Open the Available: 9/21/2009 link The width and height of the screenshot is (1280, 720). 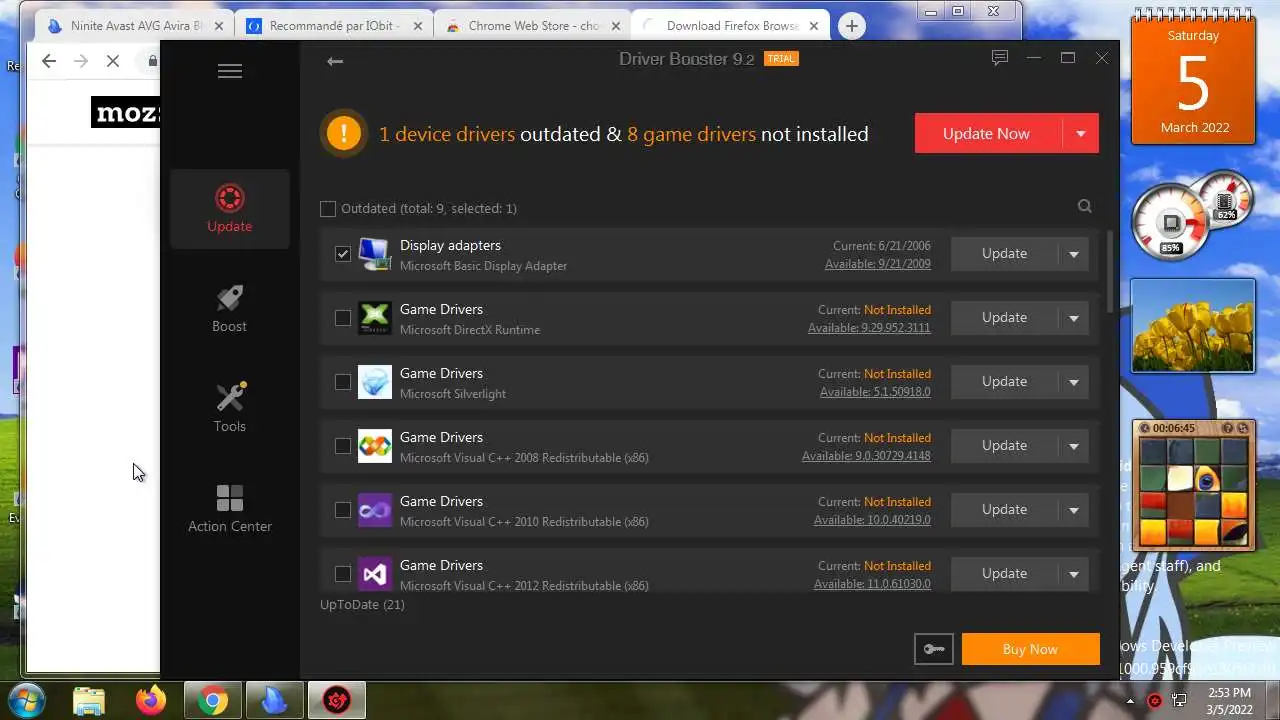pyautogui.click(x=877, y=264)
